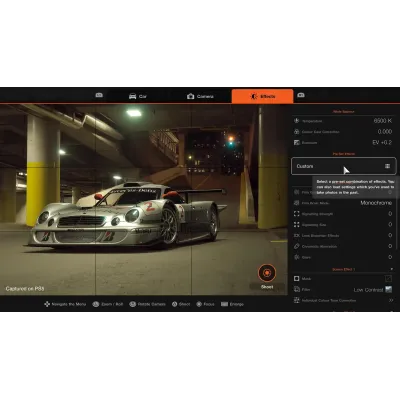
Task: Expand Individual Colour Tone Correction chevrons
Action: (390, 300)
